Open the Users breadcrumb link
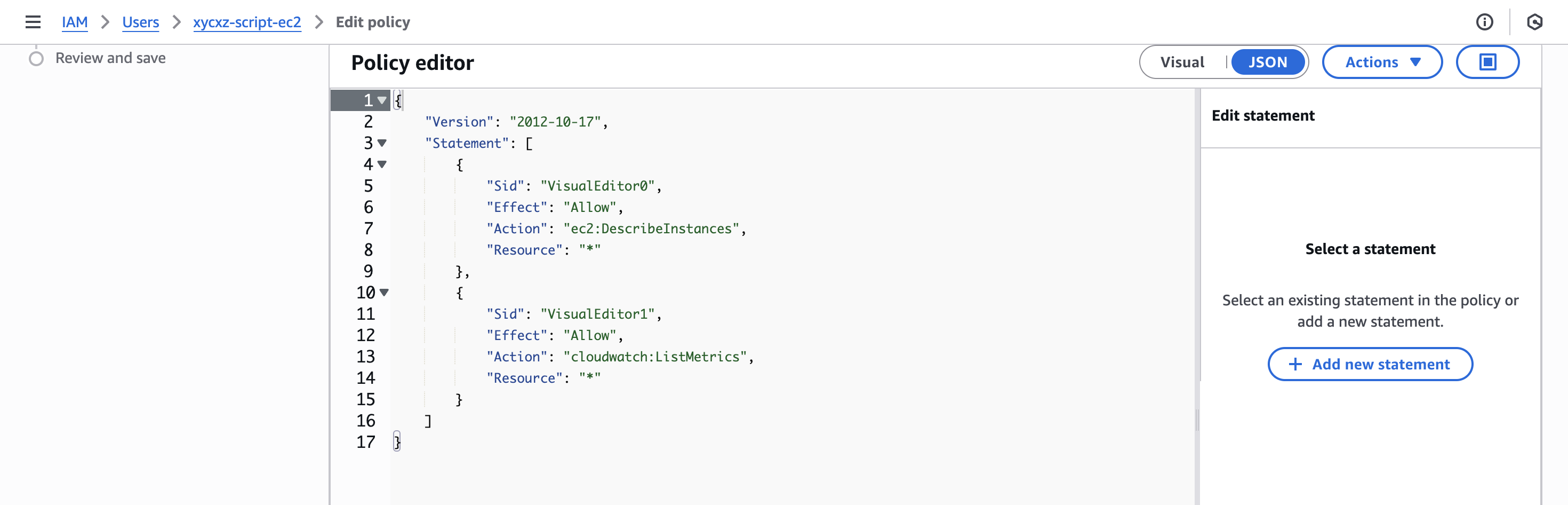 141,22
